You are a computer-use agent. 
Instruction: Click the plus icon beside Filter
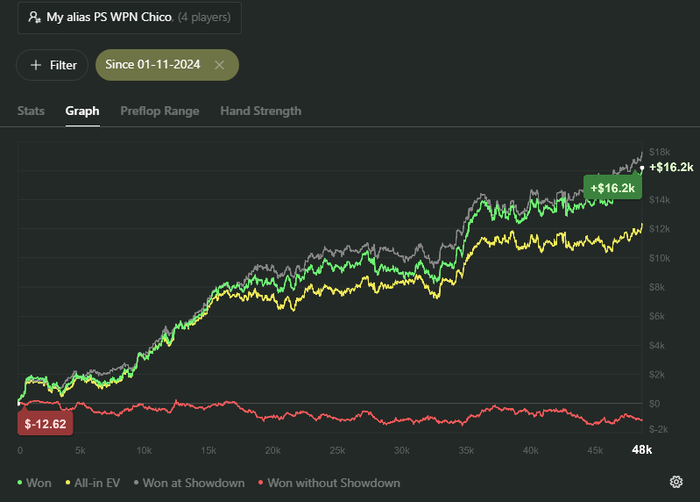coord(36,65)
